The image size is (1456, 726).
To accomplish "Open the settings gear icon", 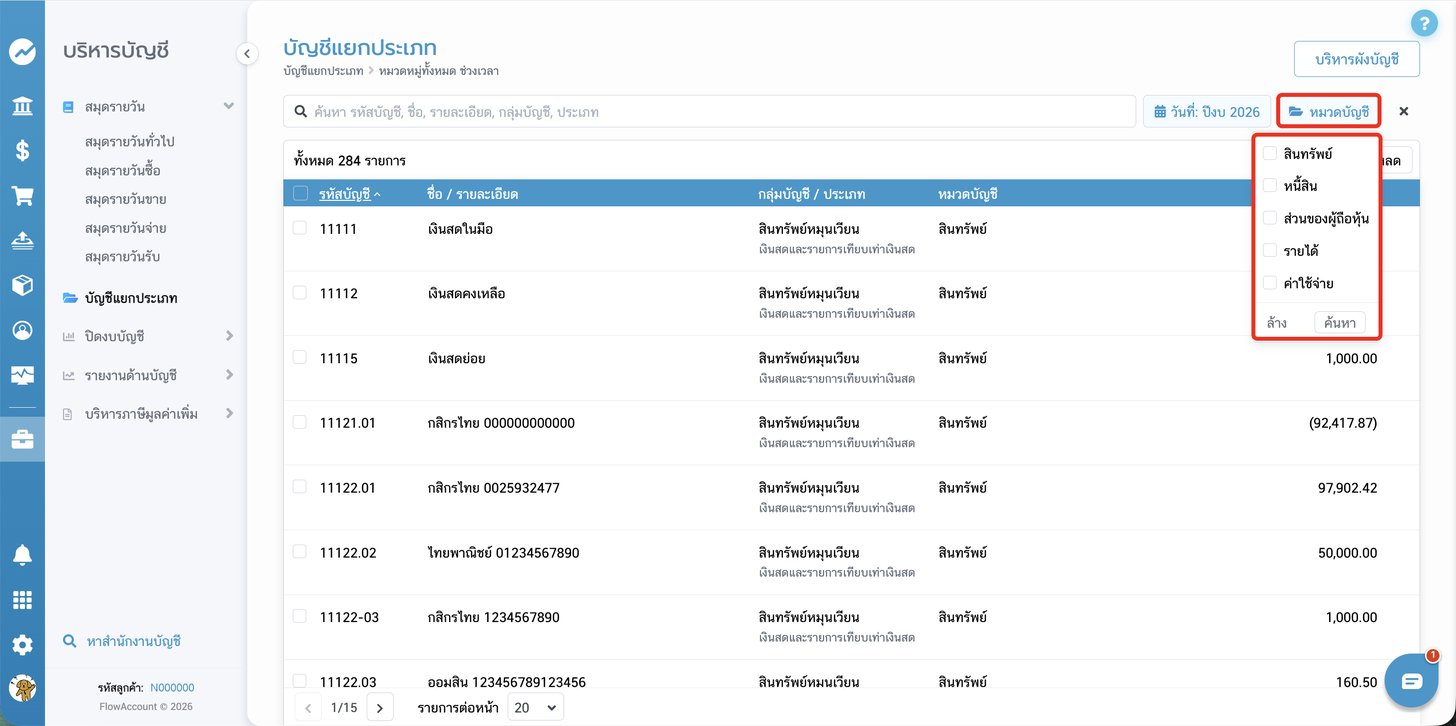I will click(22, 645).
